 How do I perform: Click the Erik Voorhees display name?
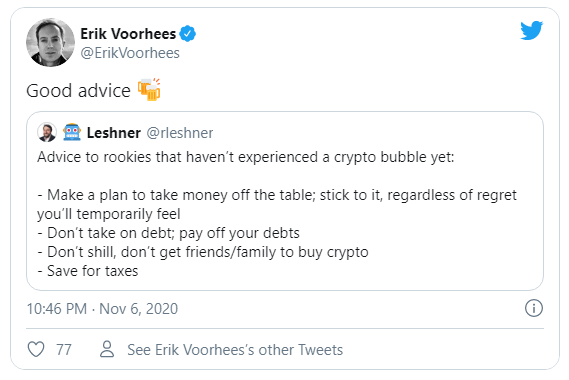coord(128,34)
